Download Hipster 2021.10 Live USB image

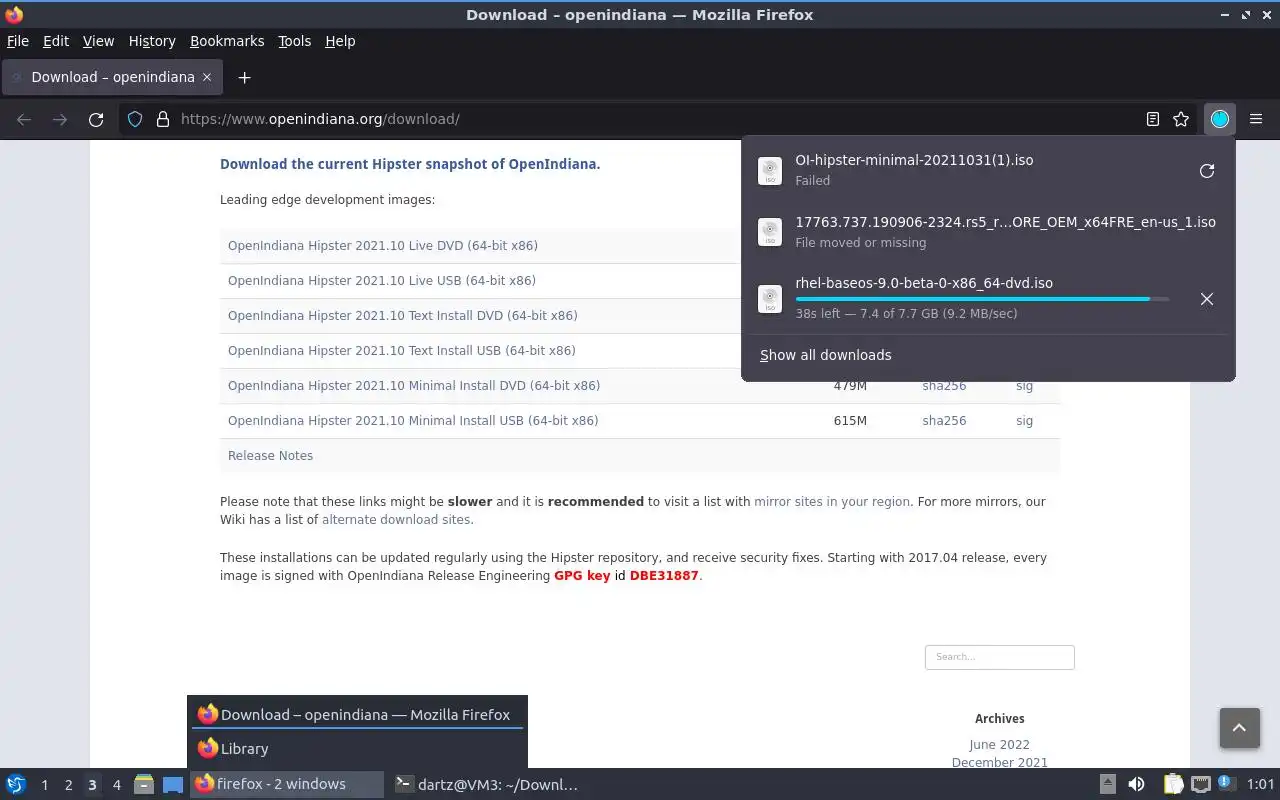coord(381,281)
